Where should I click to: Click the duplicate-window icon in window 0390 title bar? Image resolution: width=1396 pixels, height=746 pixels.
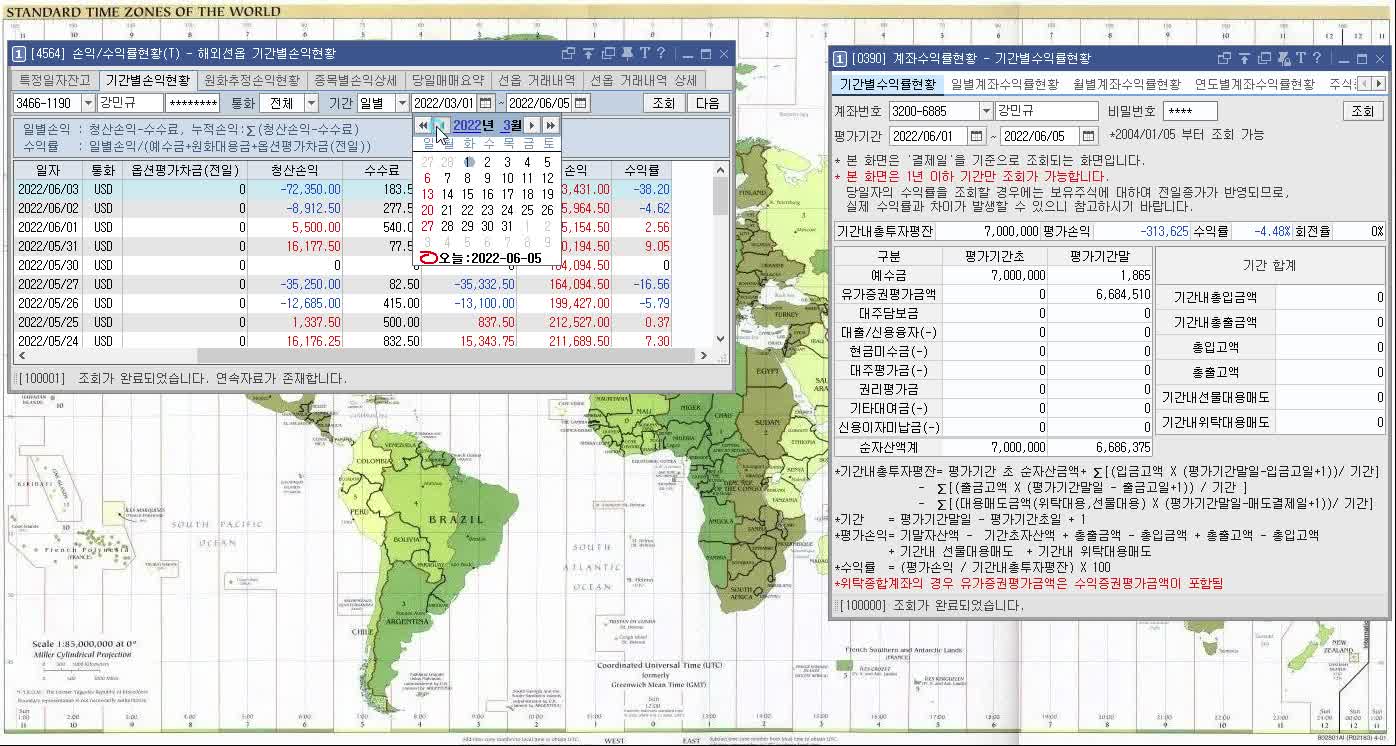1263,59
